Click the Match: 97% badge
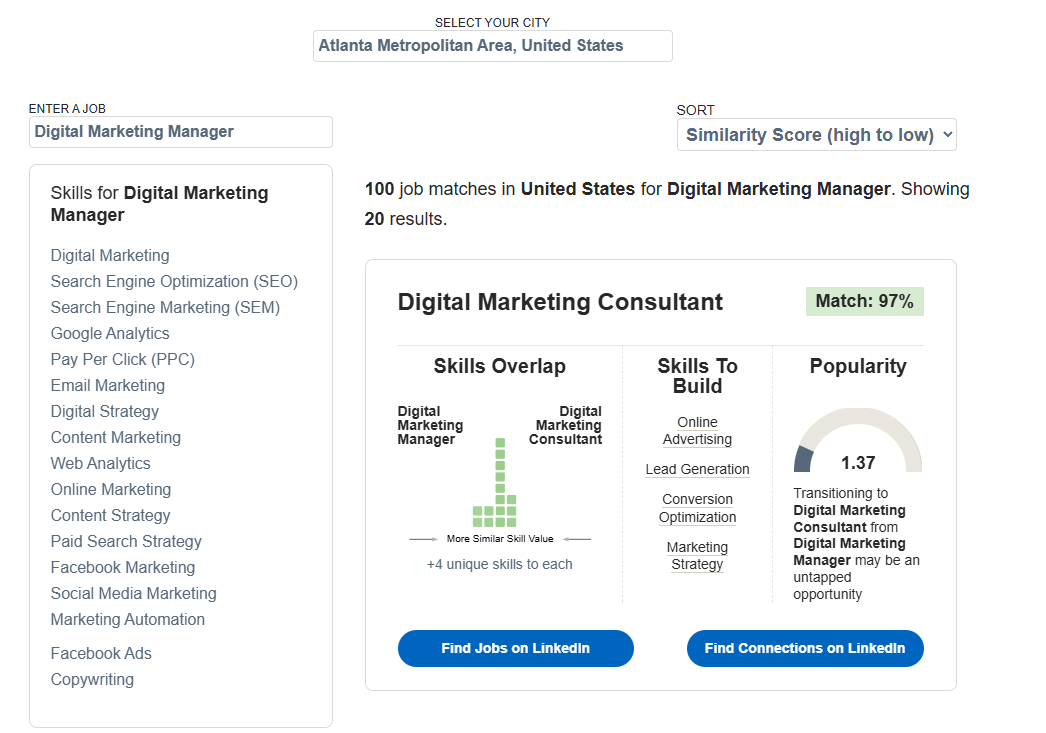This screenshot has width=1046, height=733. (864, 300)
